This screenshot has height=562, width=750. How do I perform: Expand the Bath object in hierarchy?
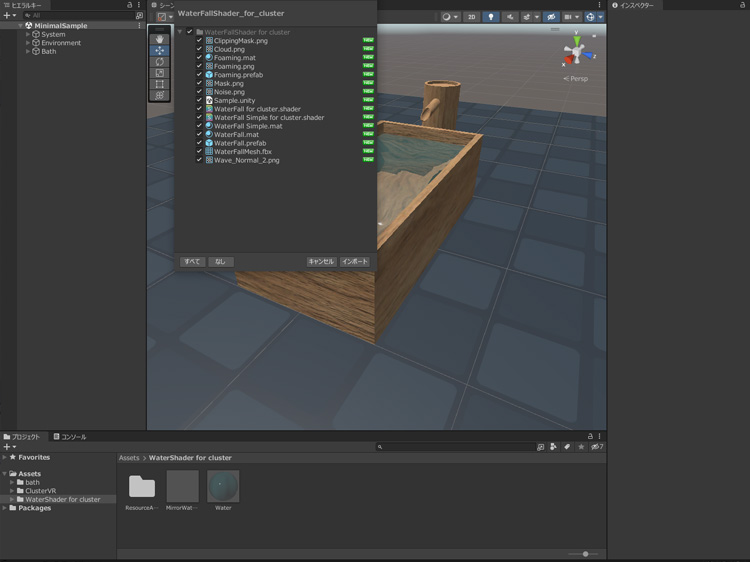tap(28, 51)
